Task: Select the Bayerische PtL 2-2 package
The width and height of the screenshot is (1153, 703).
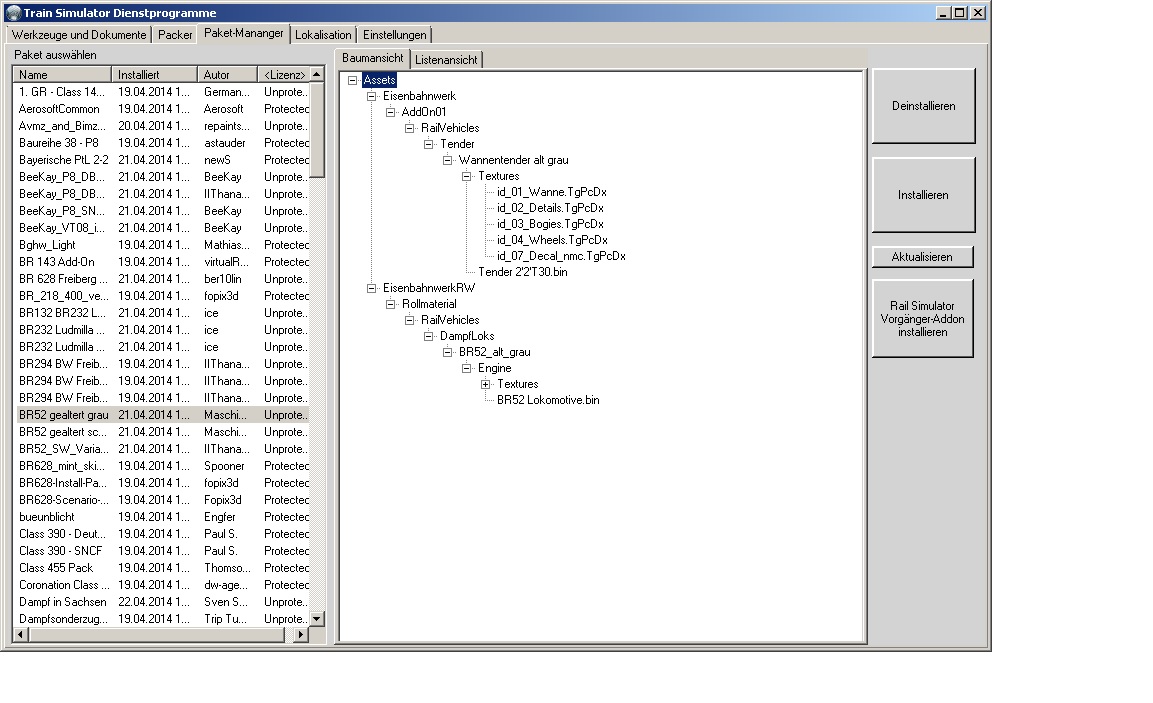Action: [x=162, y=160]
